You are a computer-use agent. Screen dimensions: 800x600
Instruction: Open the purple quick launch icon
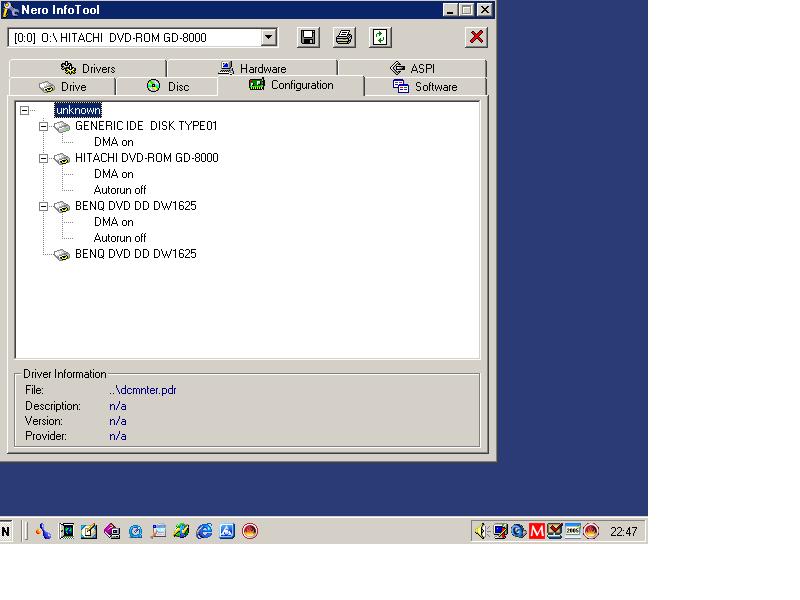pyautogui.click(x=112, y=531)
